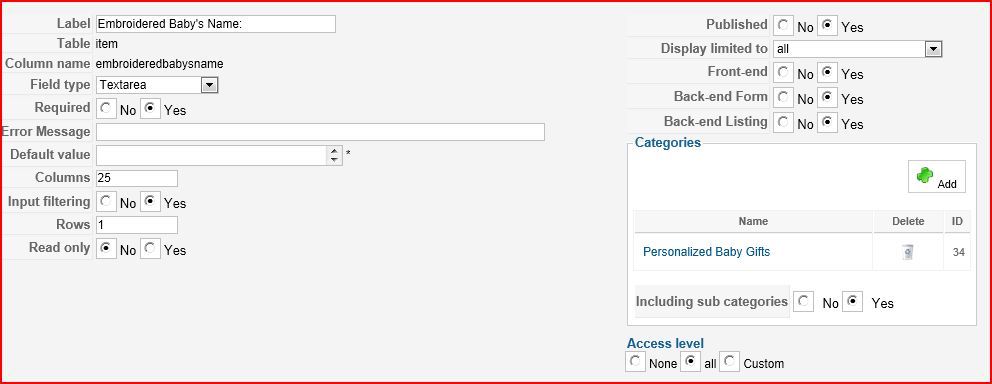Viewport: 992px width, 384px height.
Task: Select Custom access level
Action: click(x=730, y=362)
